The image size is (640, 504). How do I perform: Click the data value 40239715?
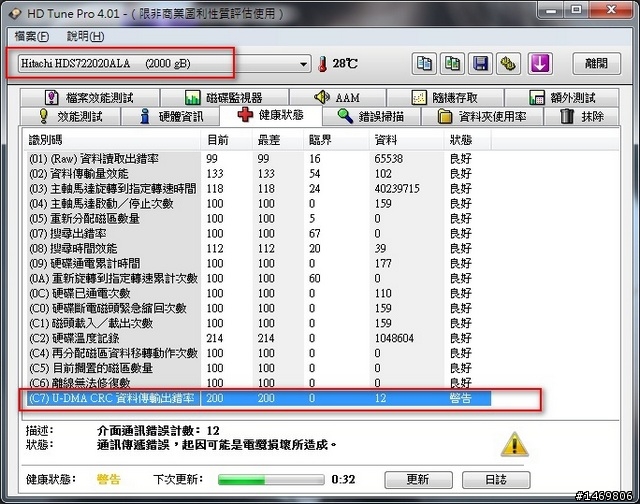coord(397,189)
